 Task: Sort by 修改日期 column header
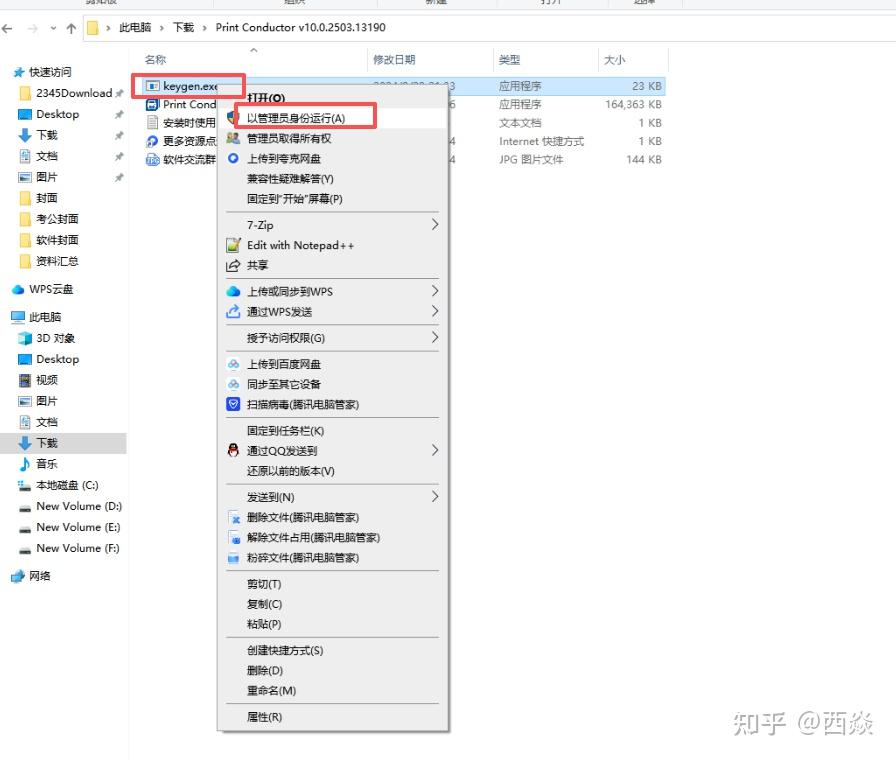[x=394, y=59]
